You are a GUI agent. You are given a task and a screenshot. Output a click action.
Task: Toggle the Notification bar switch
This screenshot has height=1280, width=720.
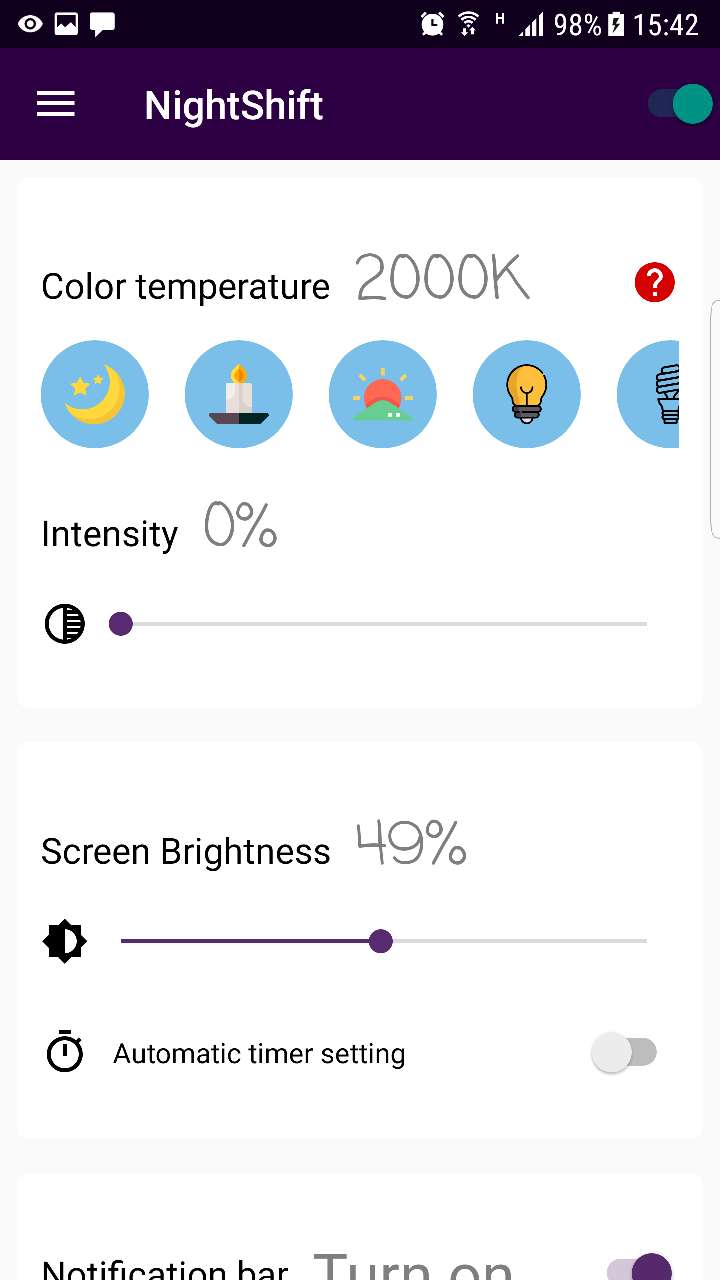tap(640, 1268)
